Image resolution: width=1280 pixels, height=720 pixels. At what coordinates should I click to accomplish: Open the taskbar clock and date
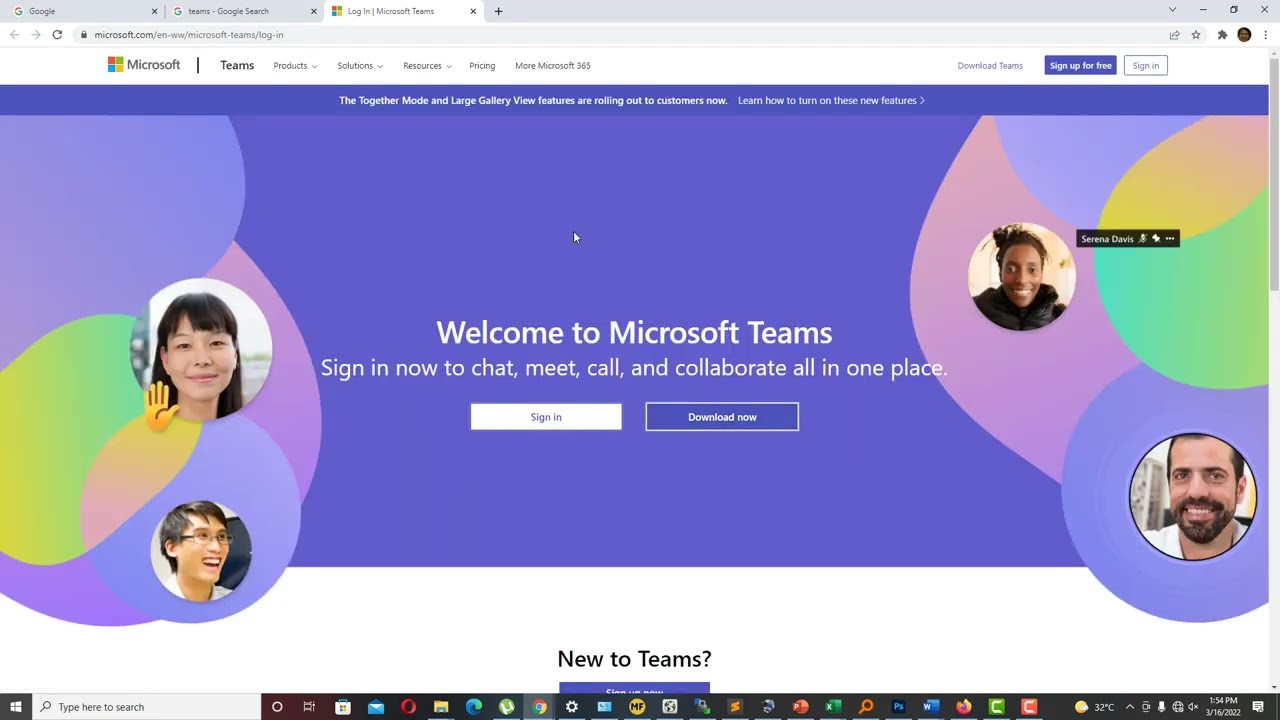coord(1224,707)
